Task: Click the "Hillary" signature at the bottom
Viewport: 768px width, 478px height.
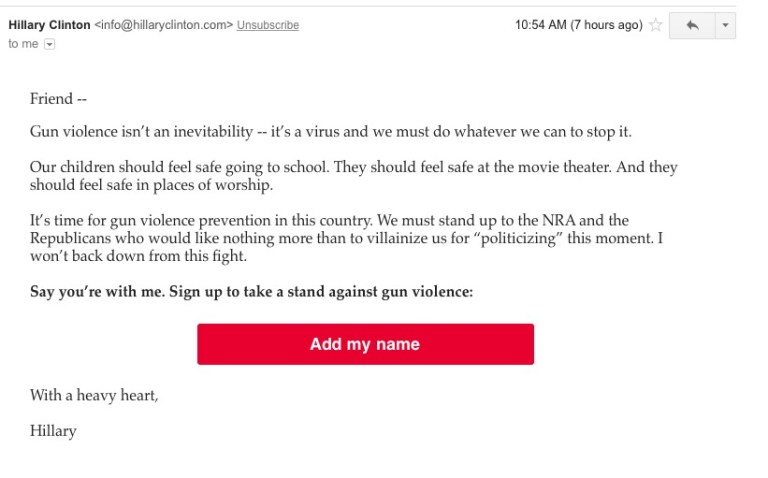Action: click(53, 431)
